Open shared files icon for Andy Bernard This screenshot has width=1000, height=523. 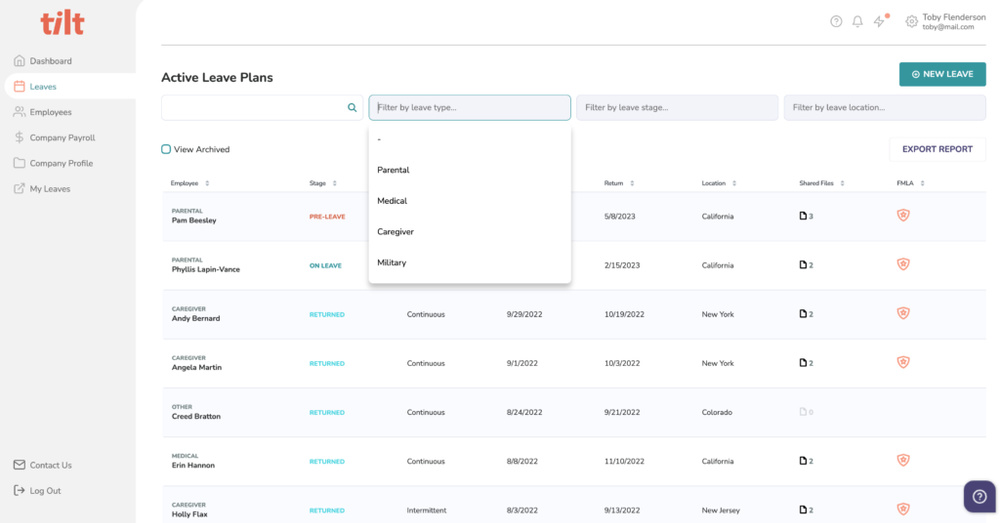coord(806,314)
